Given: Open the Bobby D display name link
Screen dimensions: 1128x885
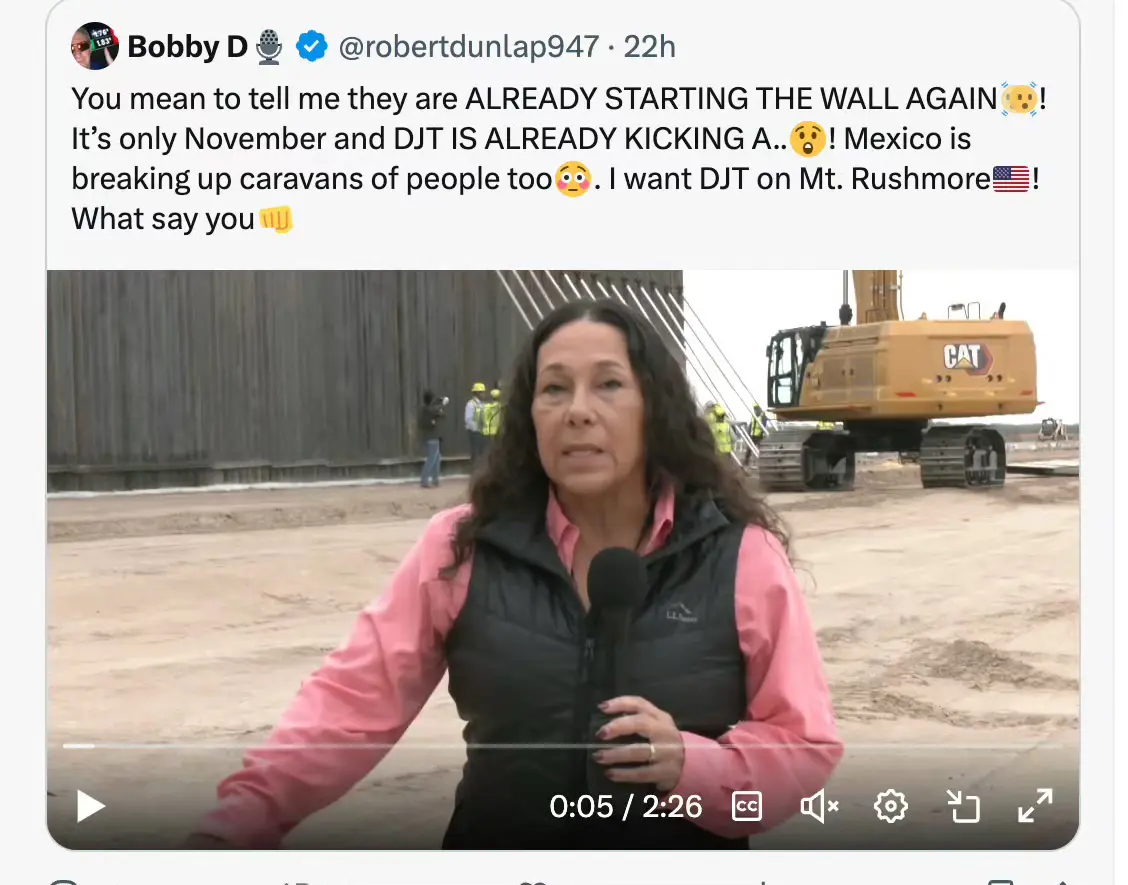Looking at the screenshot, I should 187,47.
